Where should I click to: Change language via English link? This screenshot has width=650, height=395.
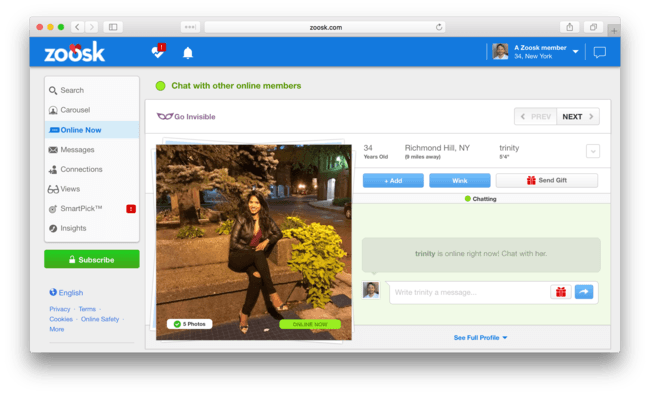(66, 293)
